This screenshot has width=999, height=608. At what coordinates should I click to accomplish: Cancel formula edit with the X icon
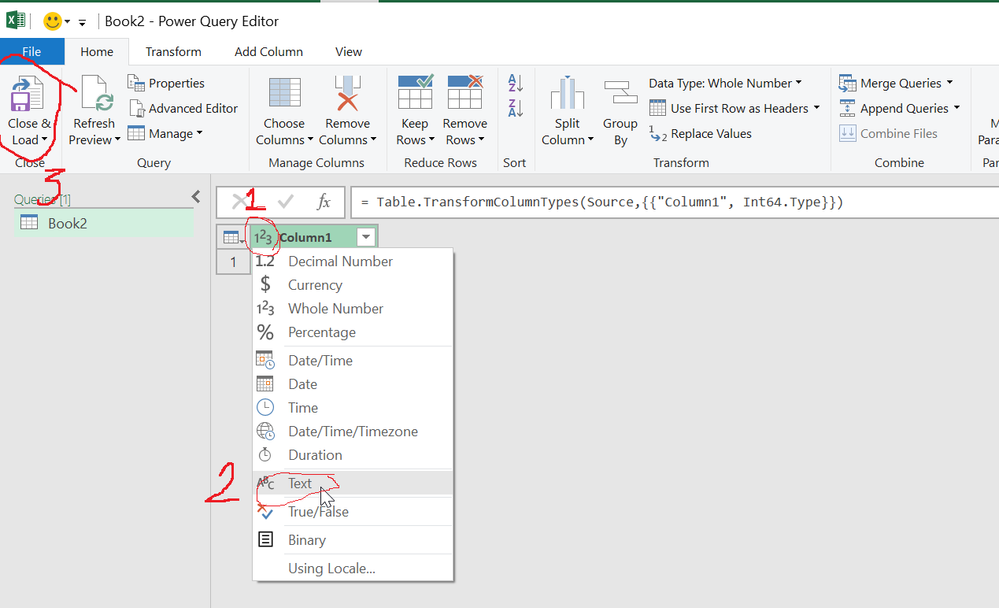[x=240, y=202]
